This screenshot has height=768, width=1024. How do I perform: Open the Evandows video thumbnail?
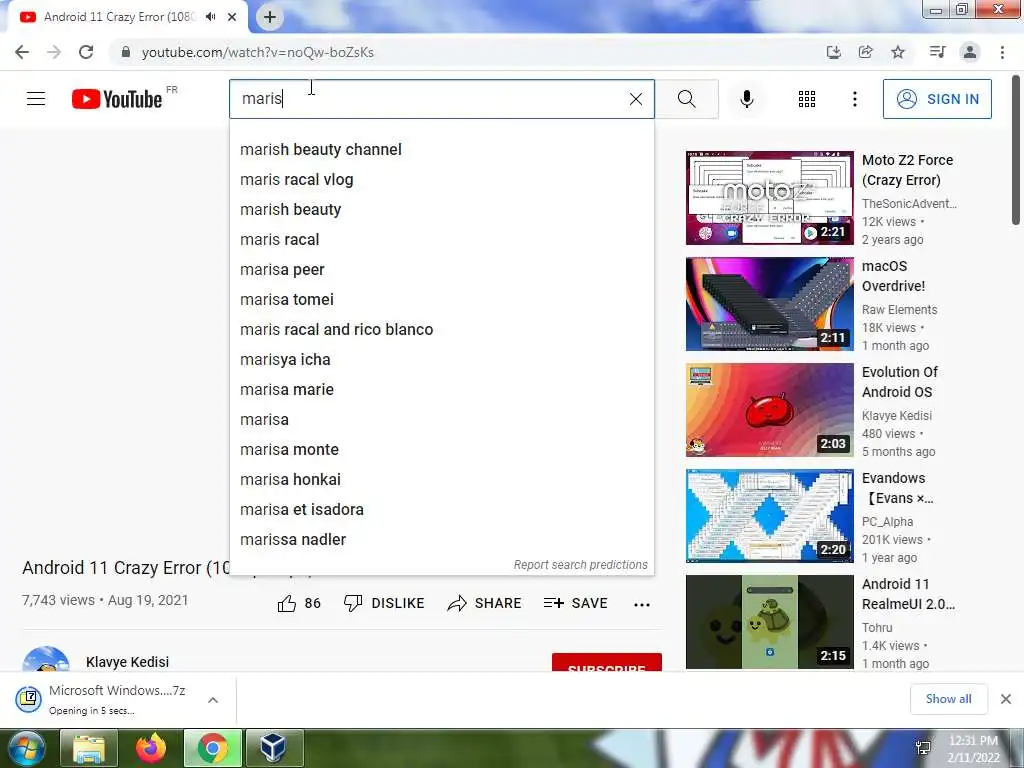tap(769, 515)
